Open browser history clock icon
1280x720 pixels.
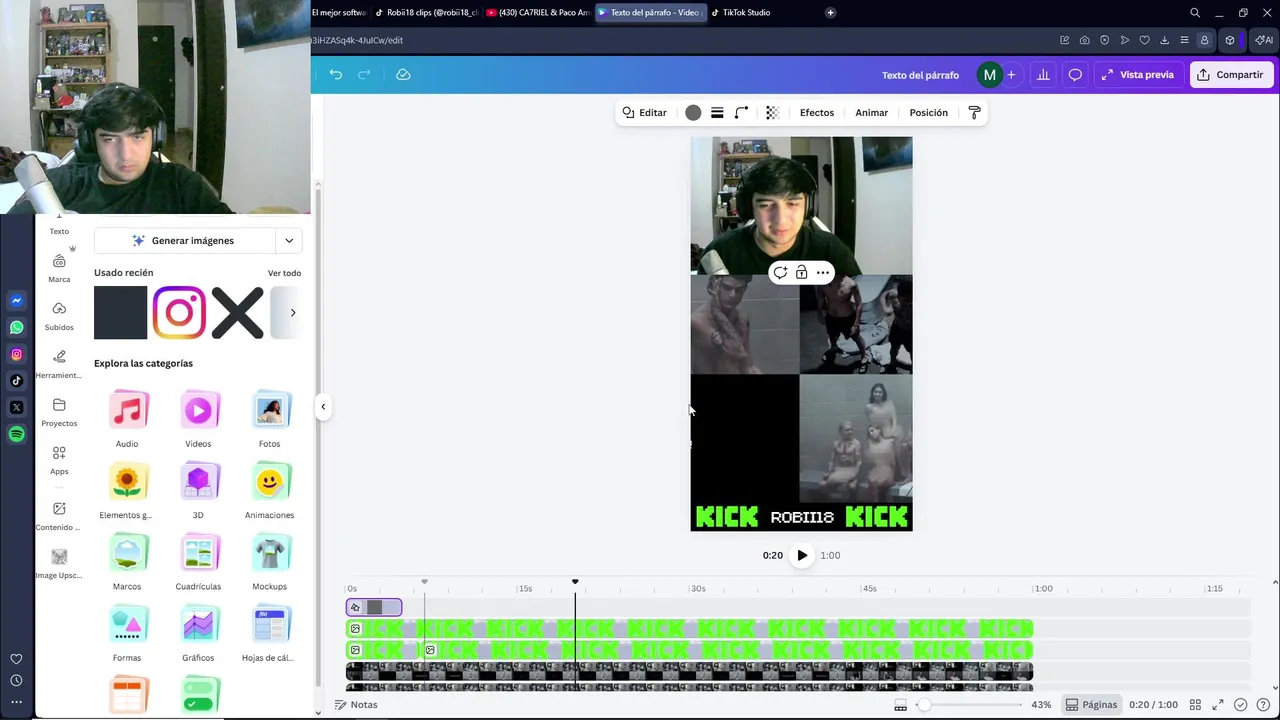(16, 680)
